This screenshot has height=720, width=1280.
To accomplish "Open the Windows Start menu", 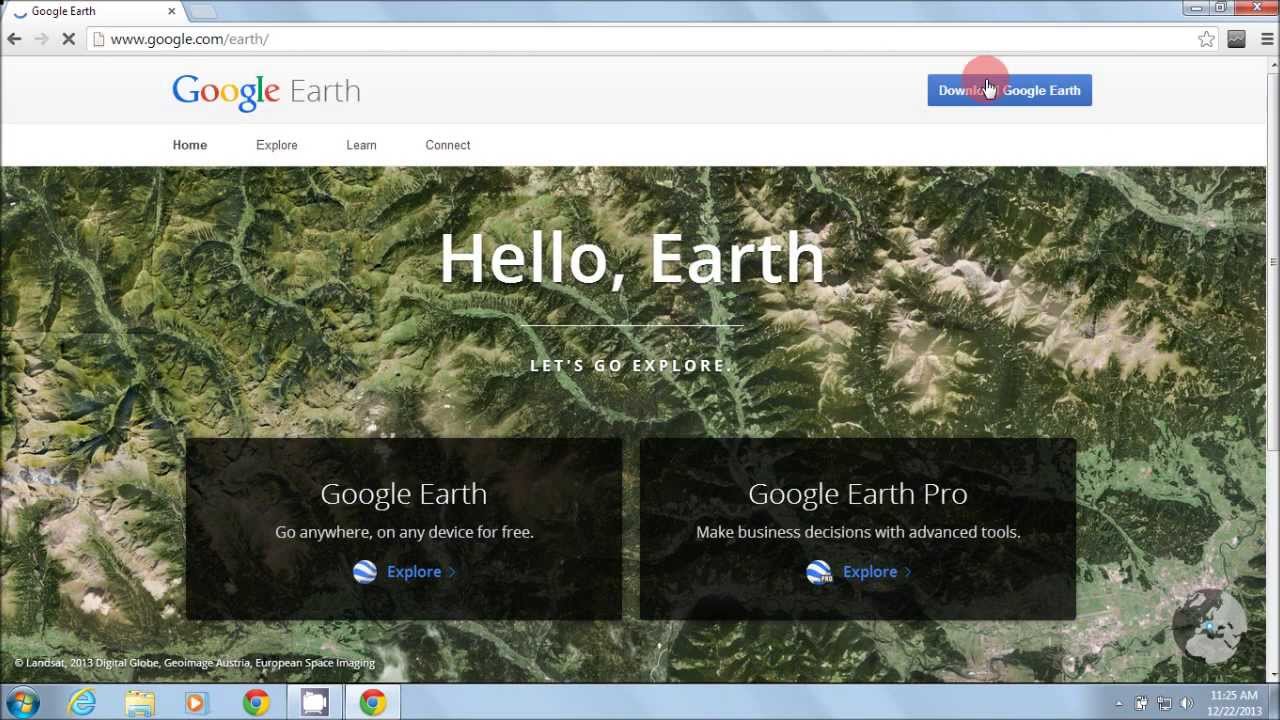I will coord(22,703).
